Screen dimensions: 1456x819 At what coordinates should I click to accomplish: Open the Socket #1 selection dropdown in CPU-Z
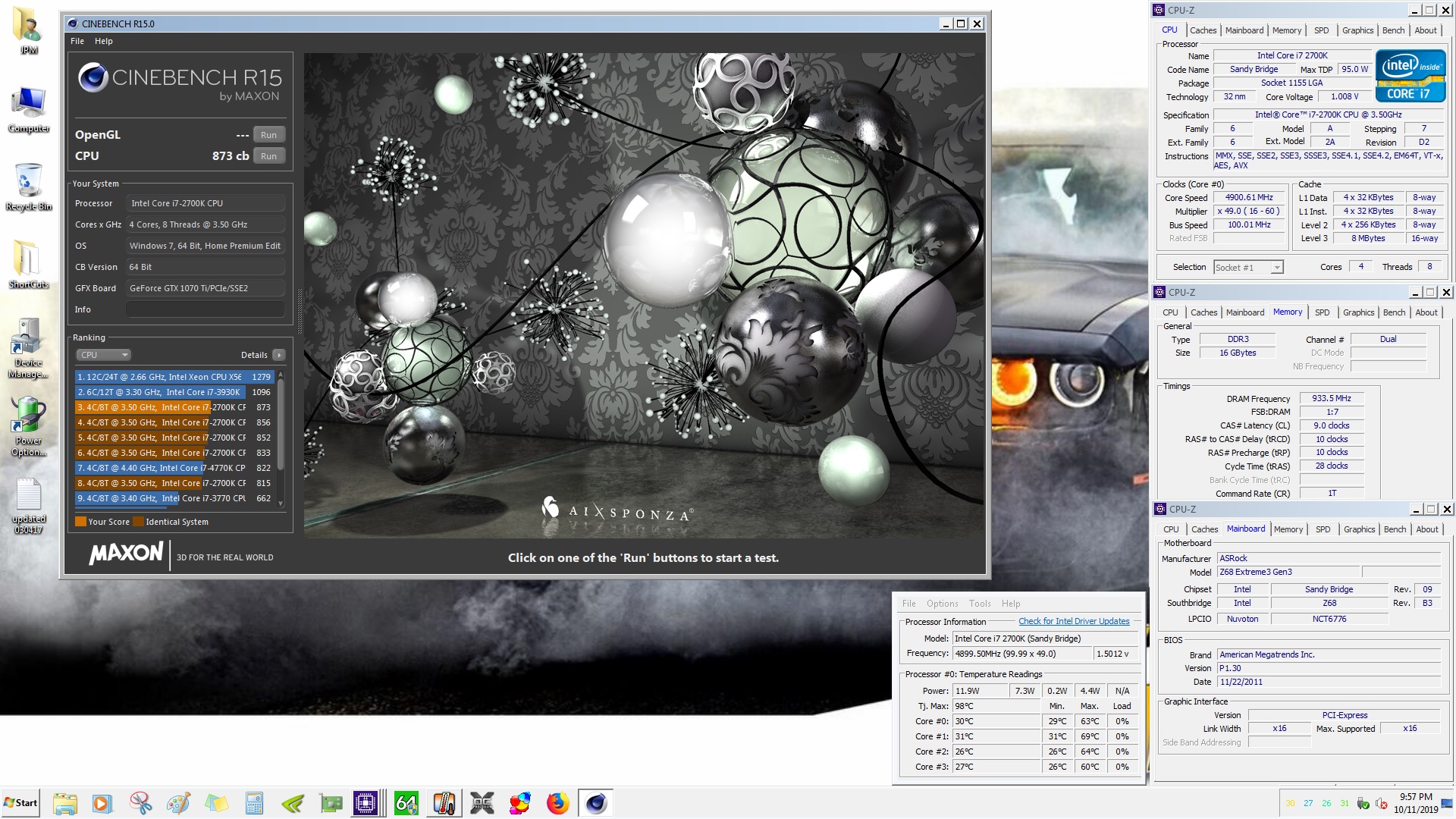(x=1247, y=267)
